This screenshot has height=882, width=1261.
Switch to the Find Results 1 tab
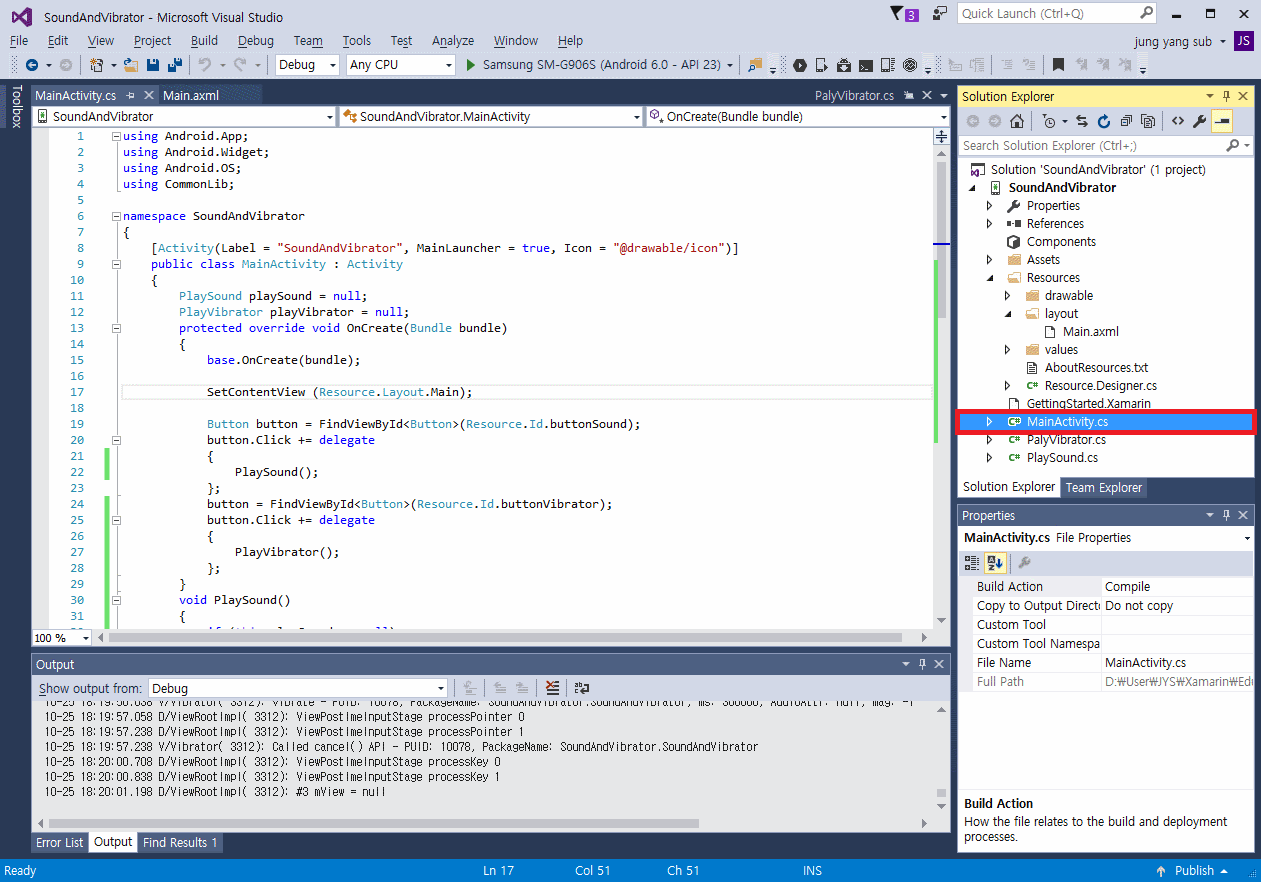pos(180,843)
